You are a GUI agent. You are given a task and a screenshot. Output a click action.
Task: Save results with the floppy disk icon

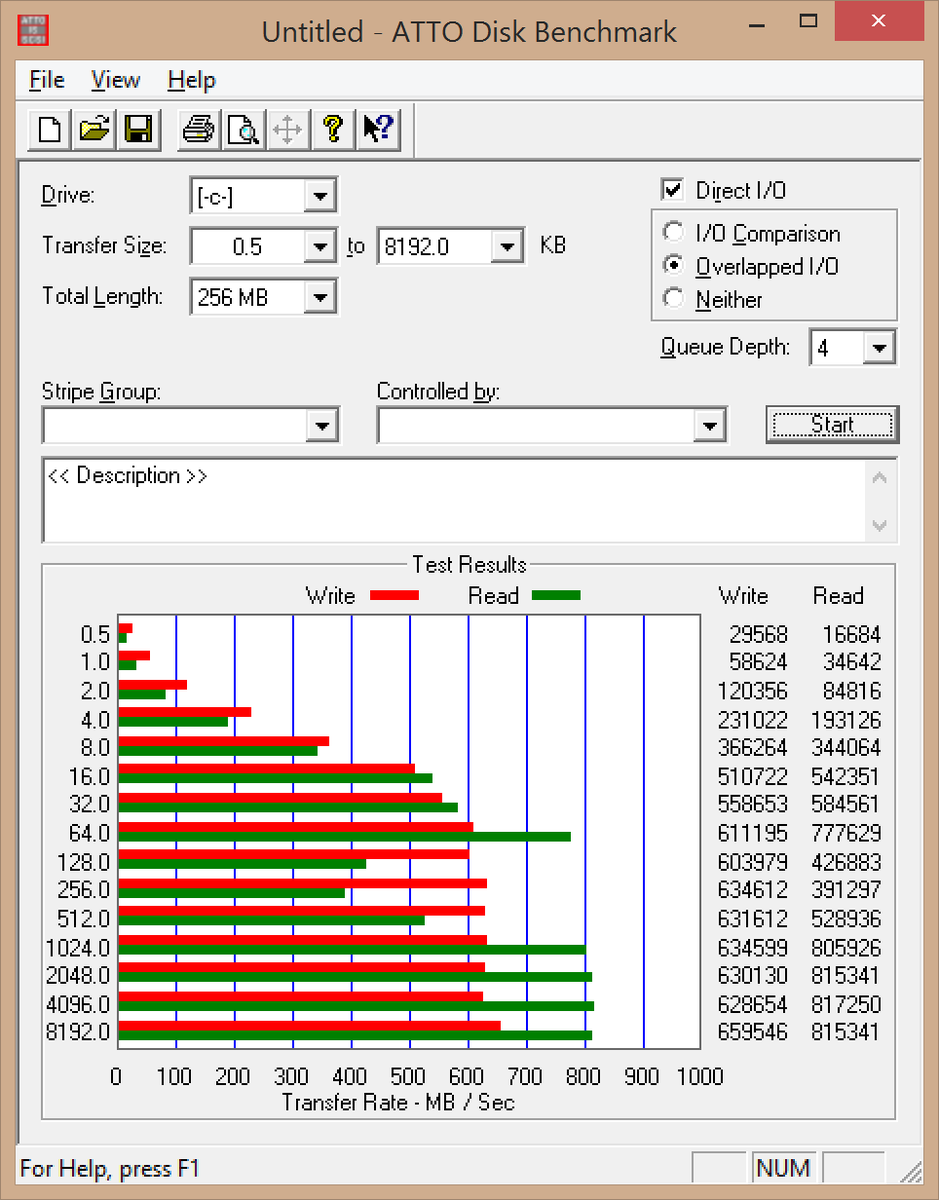(x=138, y=129)
